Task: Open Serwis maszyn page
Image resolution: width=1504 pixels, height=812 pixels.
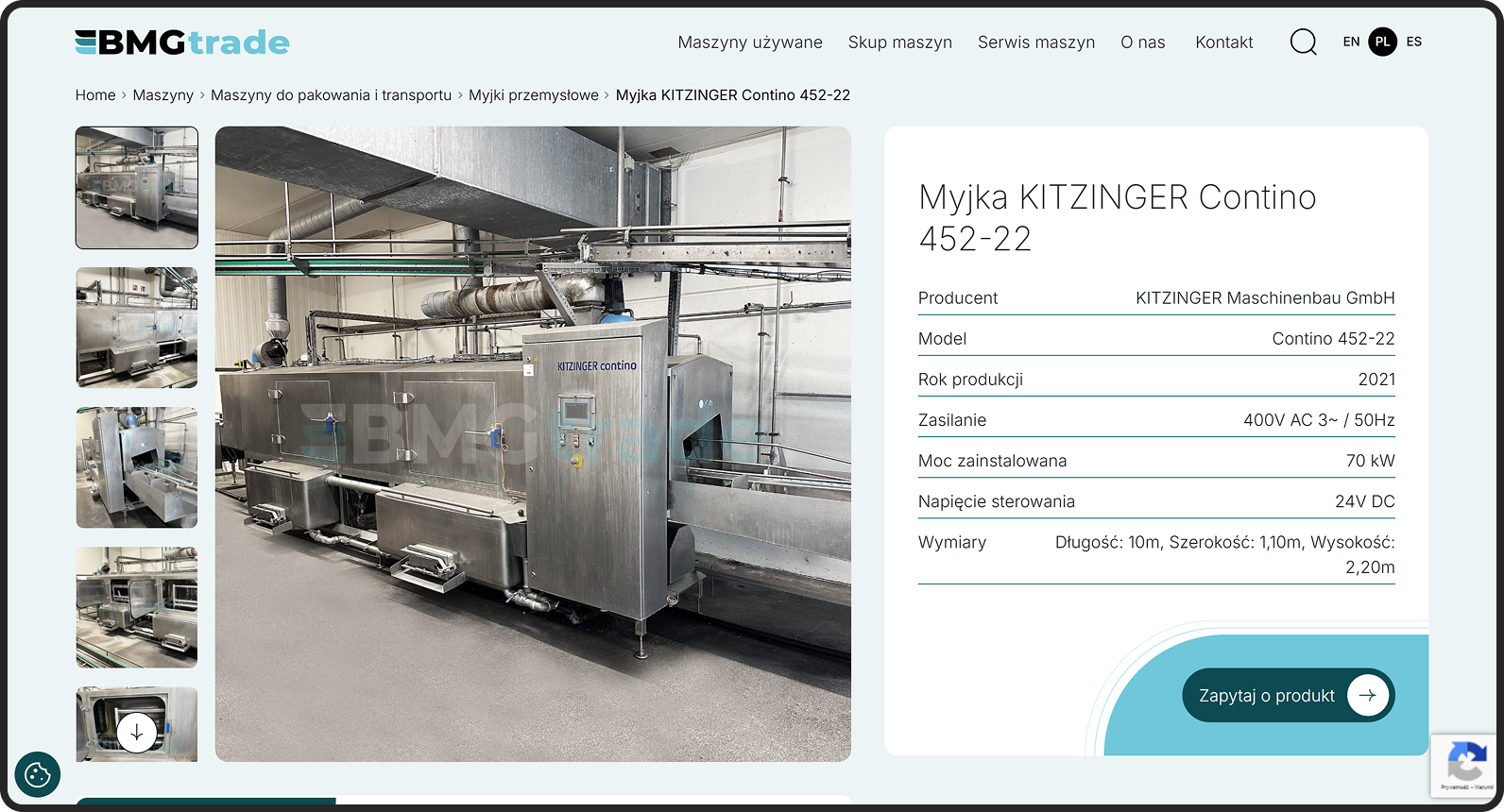Action: 1036,42
